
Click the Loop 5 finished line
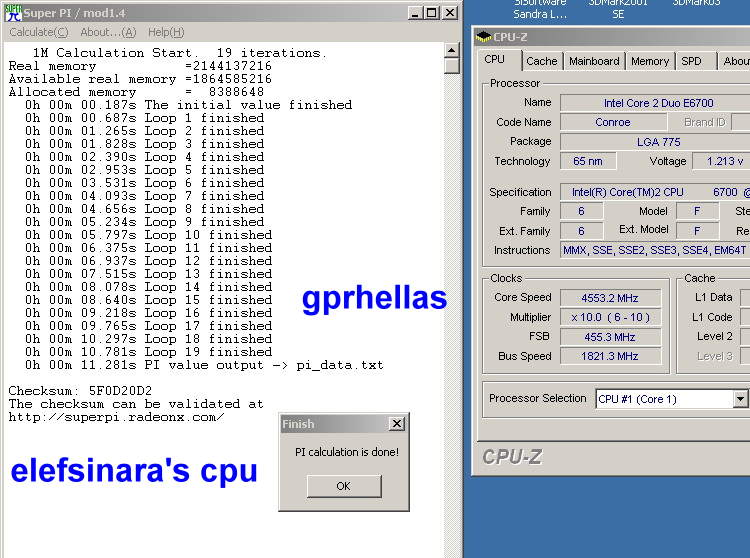pos(144,170)
